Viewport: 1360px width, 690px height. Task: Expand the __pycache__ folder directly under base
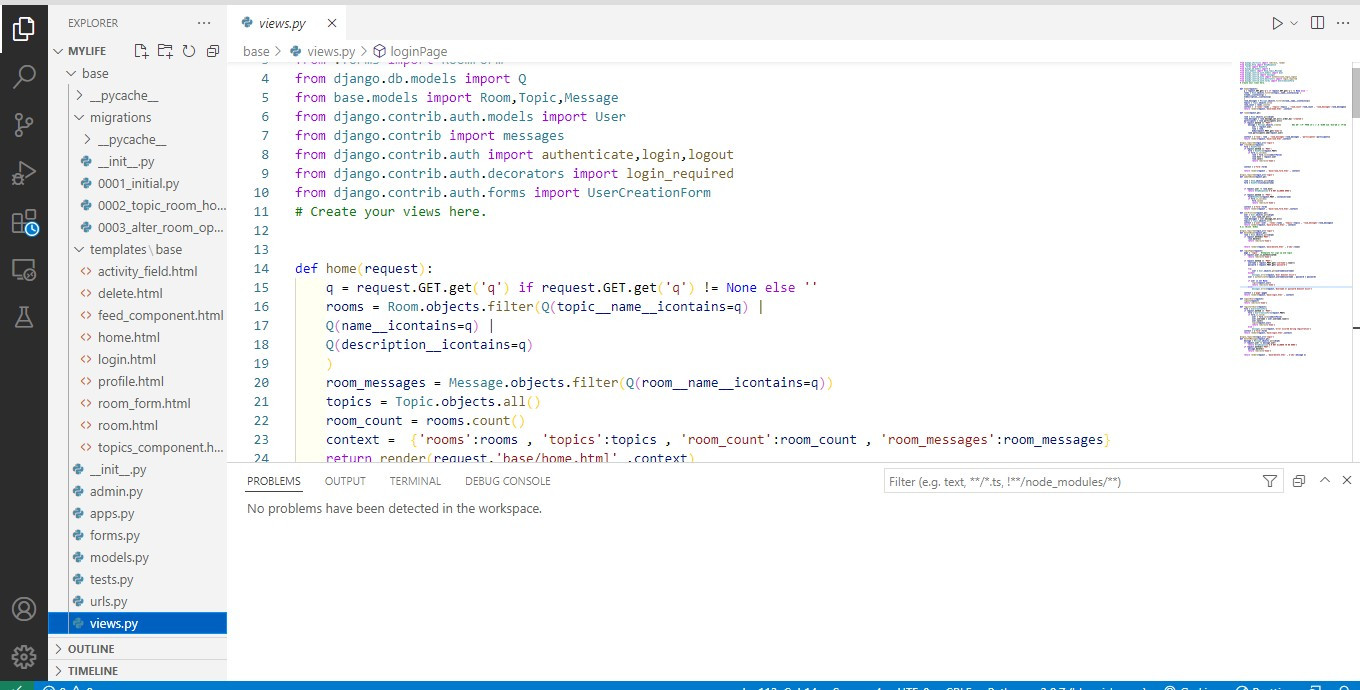pyautogui.click(x=137, y=95)
